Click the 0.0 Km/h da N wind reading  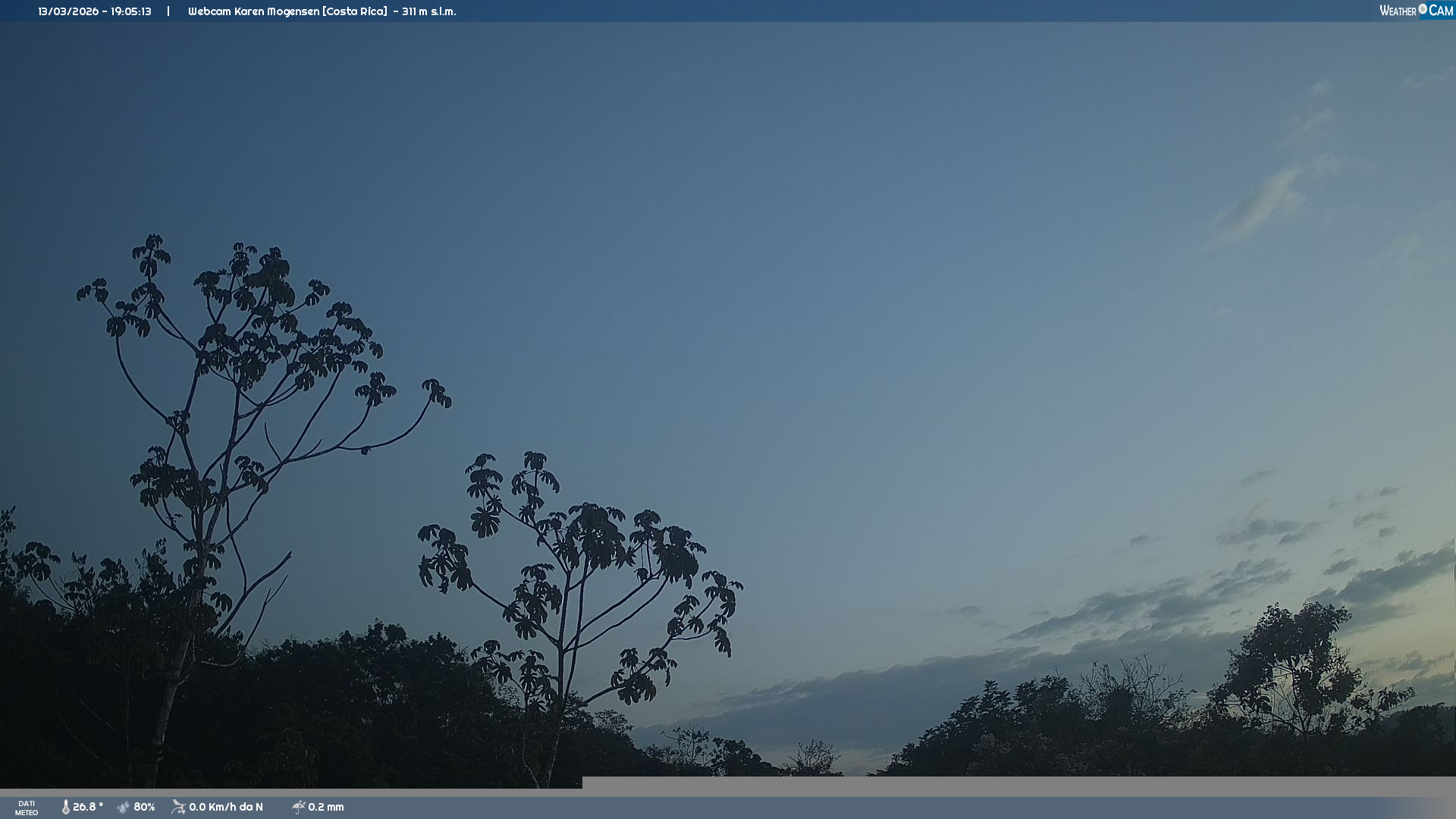[x=226, y=807]
